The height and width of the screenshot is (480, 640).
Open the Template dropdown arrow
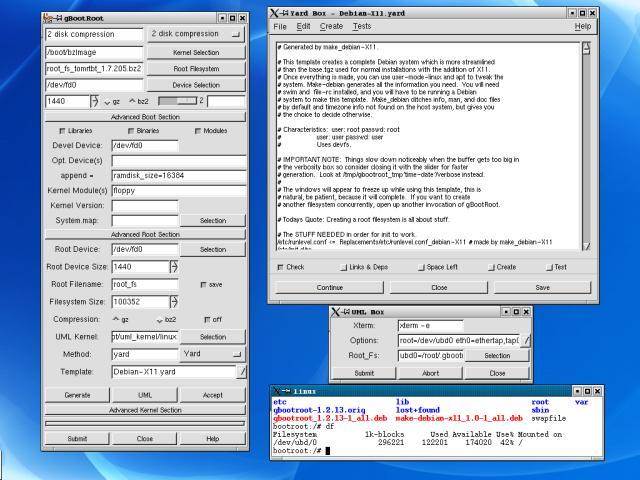[242, 372]
